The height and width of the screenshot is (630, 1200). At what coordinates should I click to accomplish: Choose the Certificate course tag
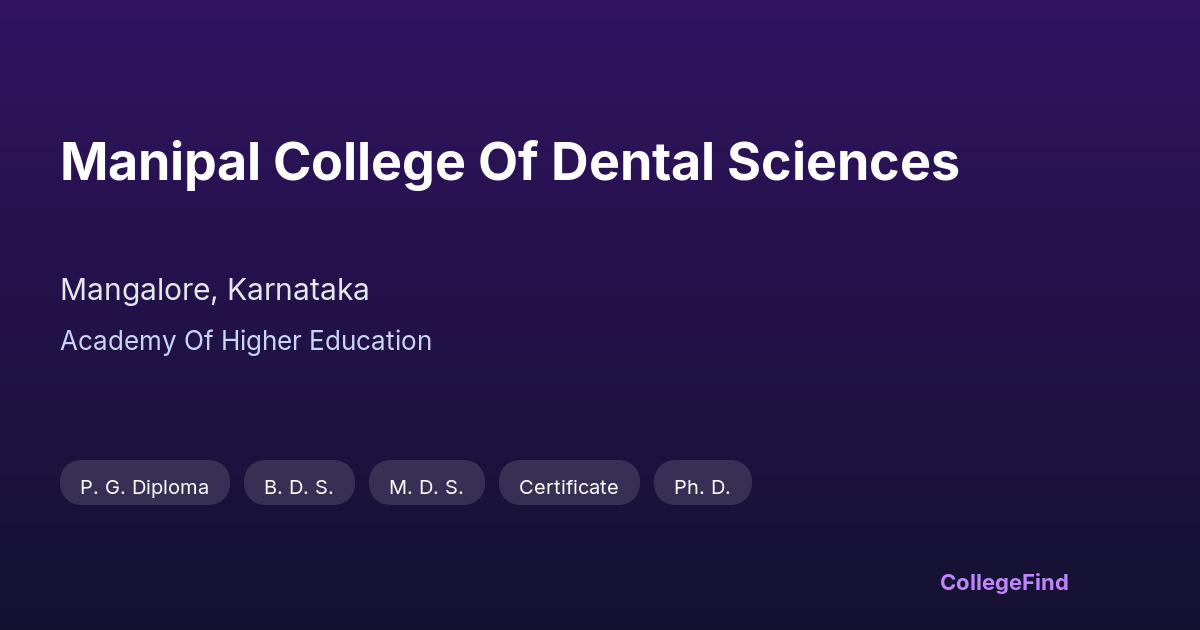pos(569,487)
